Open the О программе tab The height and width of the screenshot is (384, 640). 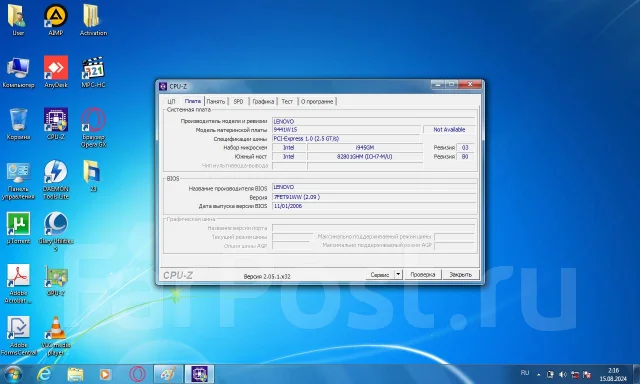pos(317,101)
